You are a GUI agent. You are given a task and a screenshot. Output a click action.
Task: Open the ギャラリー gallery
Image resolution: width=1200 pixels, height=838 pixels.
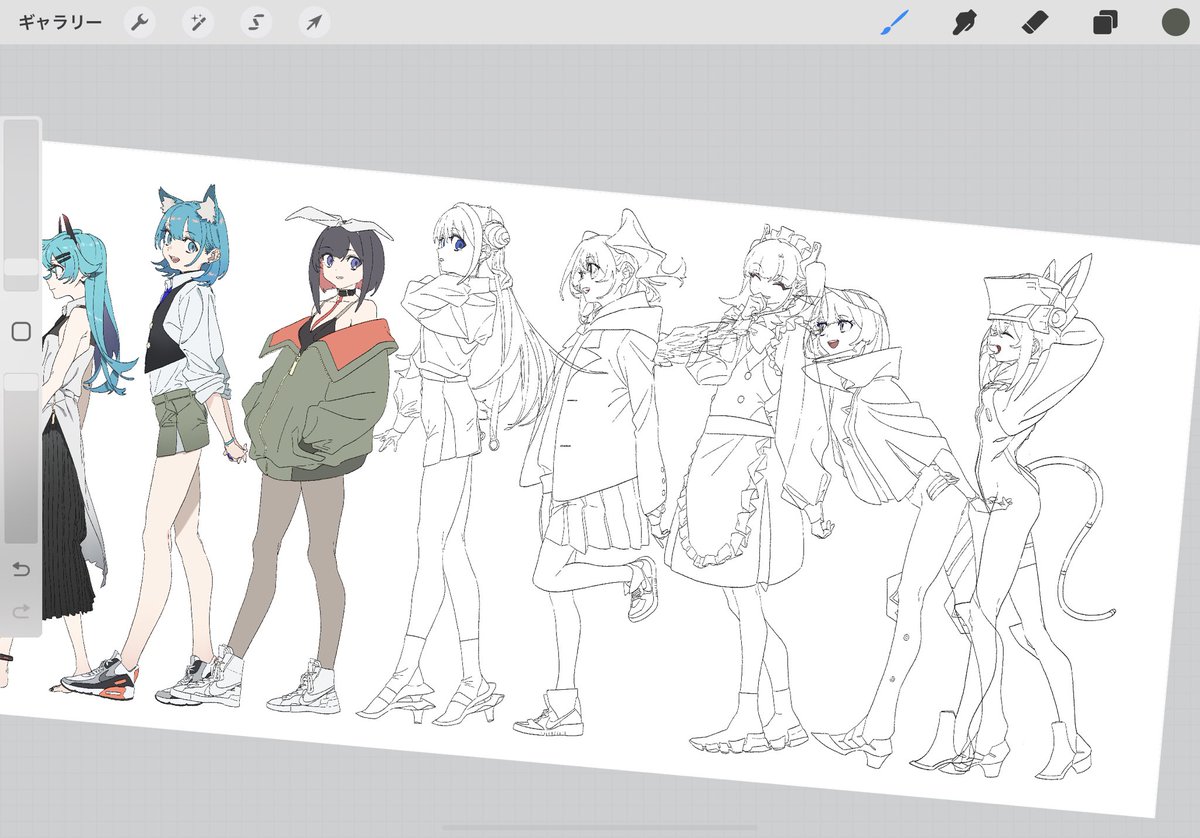(x=60, y=22)
